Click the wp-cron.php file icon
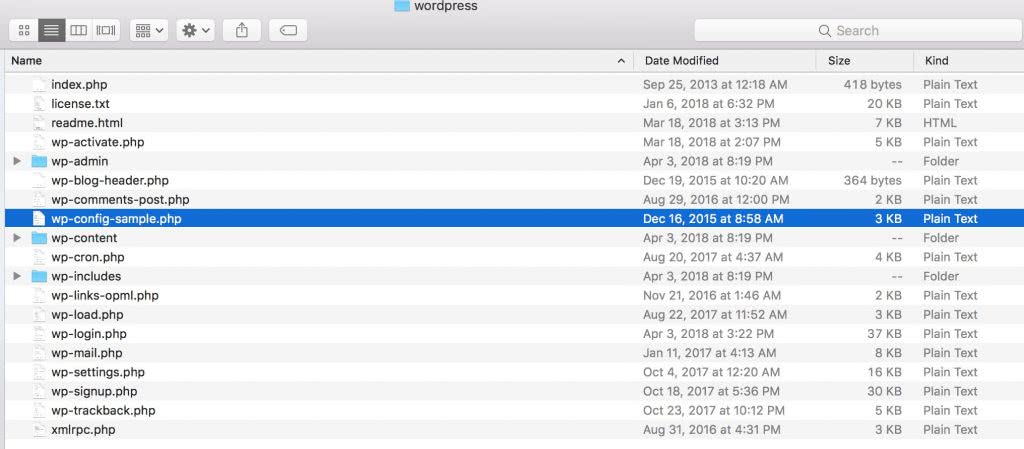 [39, 257]
